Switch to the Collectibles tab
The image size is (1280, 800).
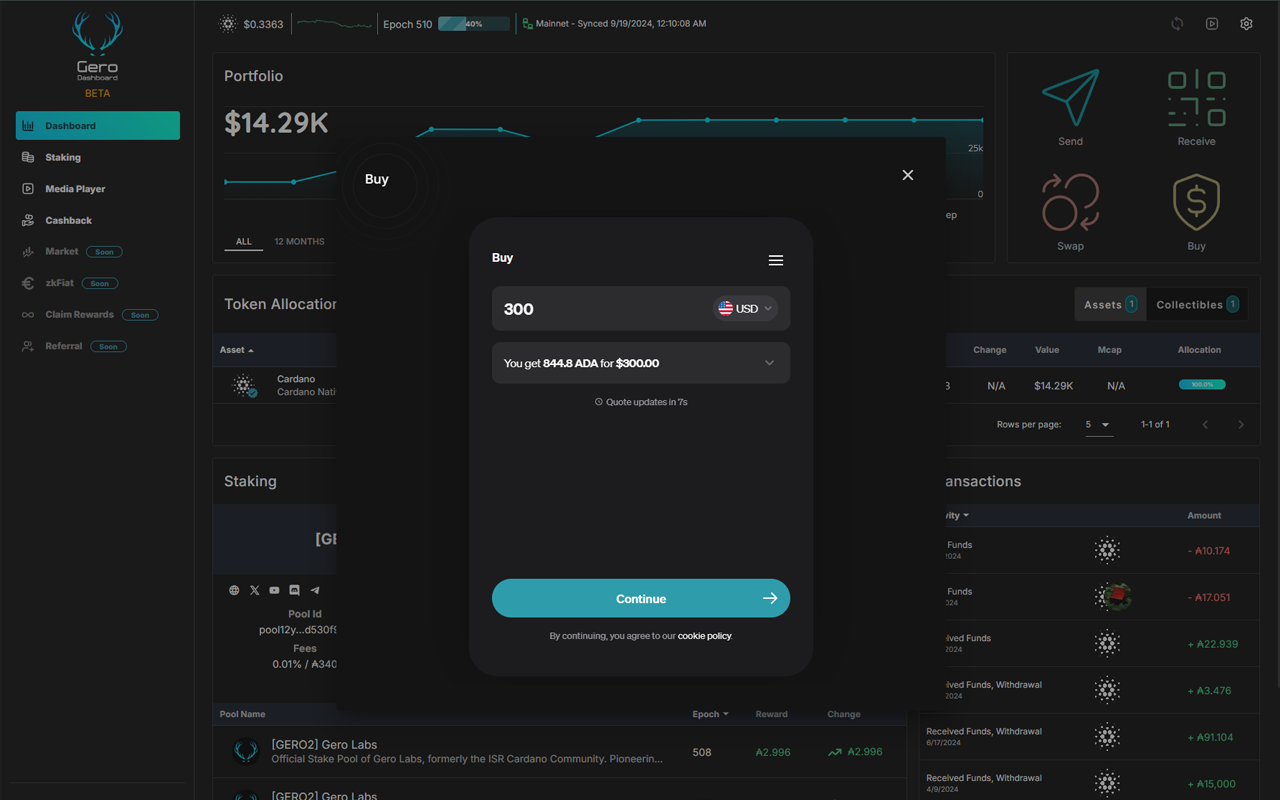[x=1197, y=304]
